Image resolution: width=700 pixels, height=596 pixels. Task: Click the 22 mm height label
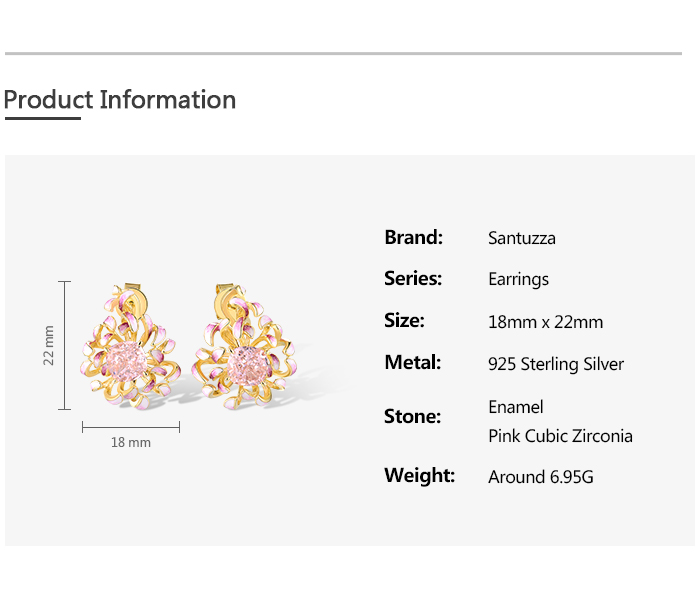[48, 345]
